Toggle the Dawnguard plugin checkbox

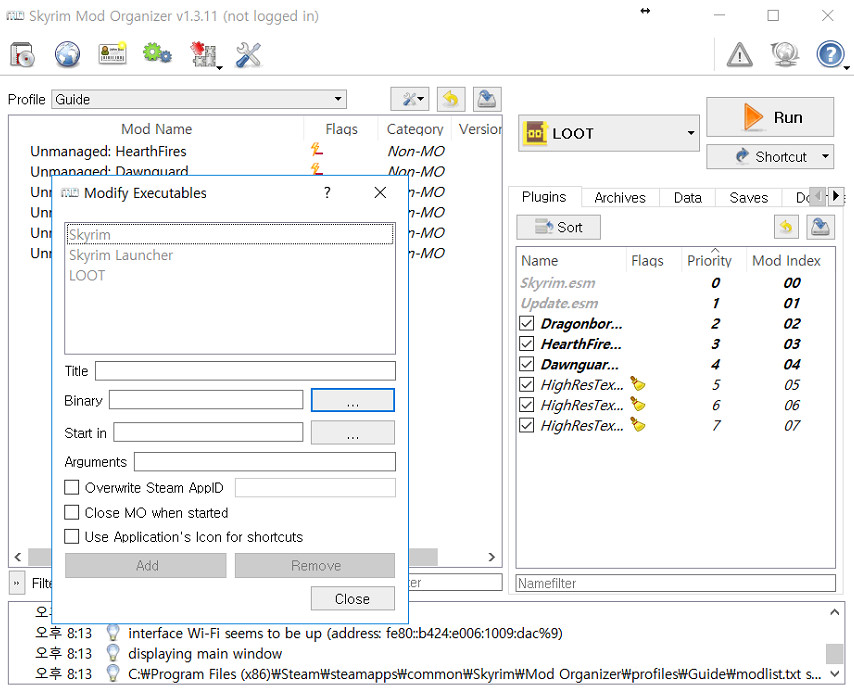(527, 364)
